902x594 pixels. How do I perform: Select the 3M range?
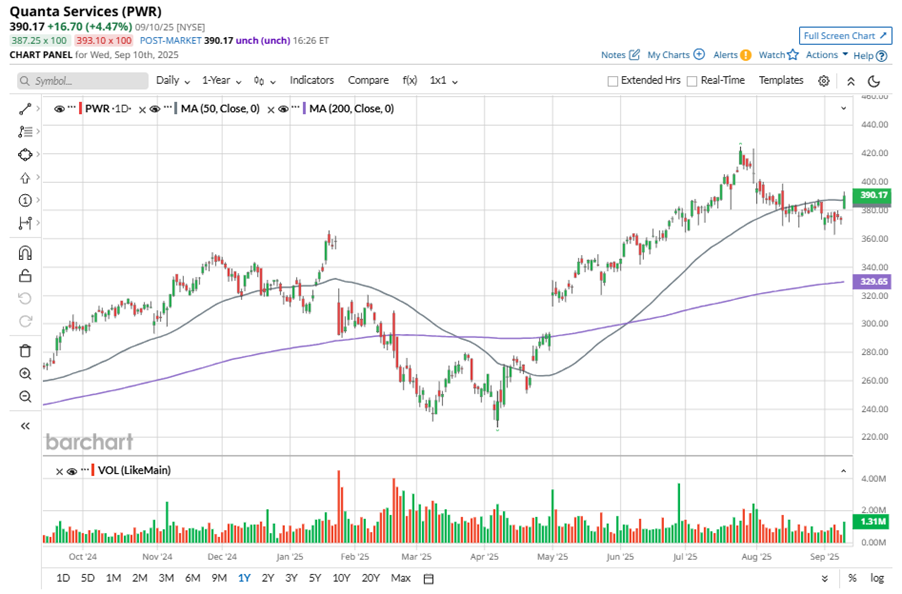(x=166, y=578)
